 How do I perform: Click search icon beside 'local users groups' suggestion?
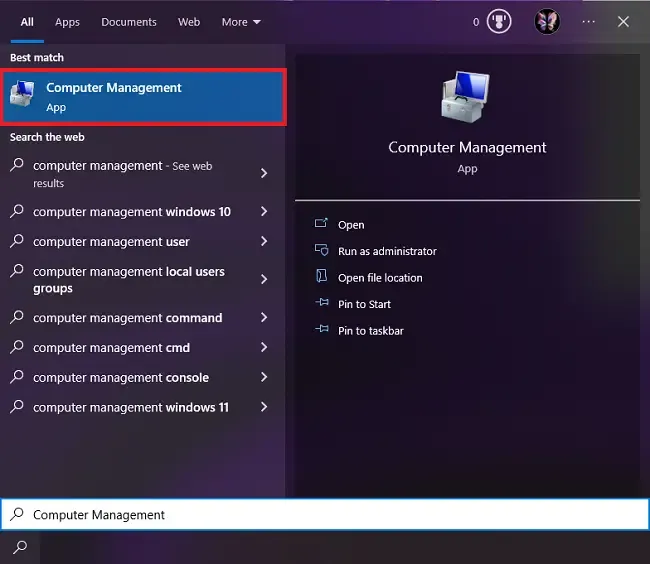(x=17, y=271)
